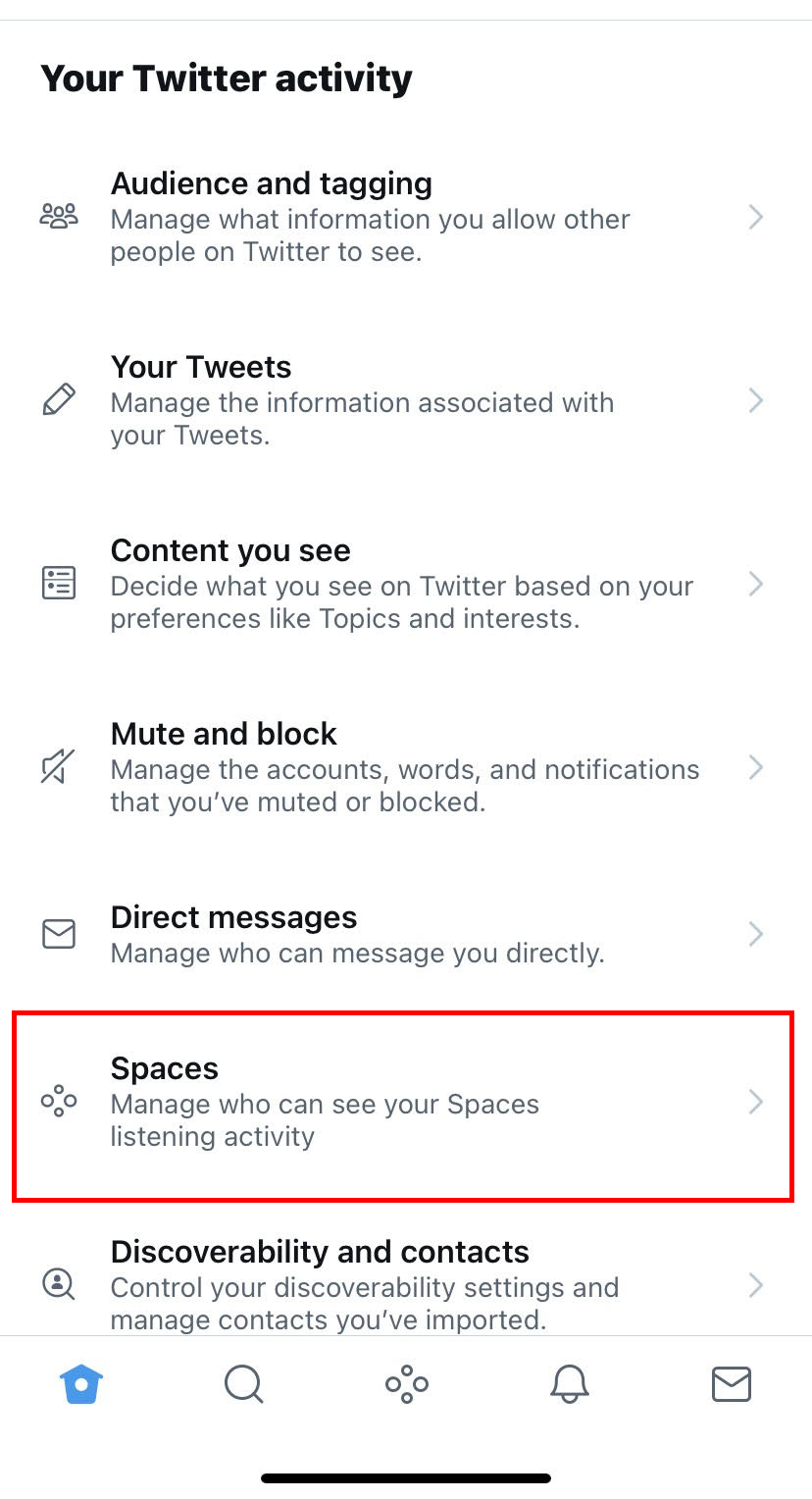Expand the Mute and block chevron
The width and height of the screenshot is (812, 1499).
[755, 767]
